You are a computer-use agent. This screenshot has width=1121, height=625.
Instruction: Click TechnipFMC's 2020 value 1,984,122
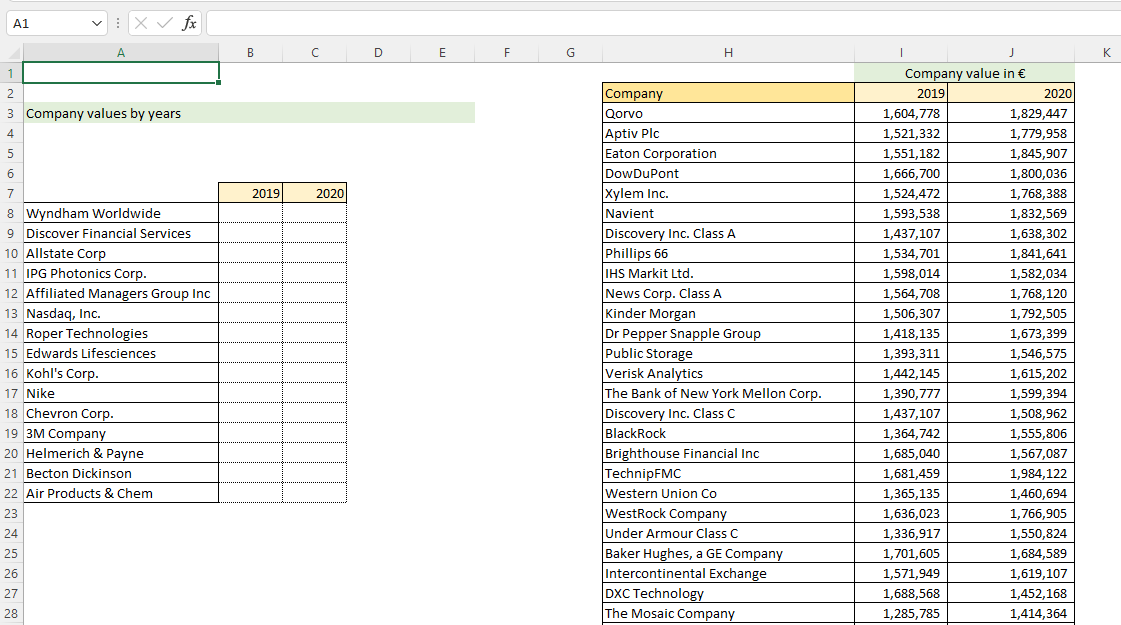tap(1011, 474)
